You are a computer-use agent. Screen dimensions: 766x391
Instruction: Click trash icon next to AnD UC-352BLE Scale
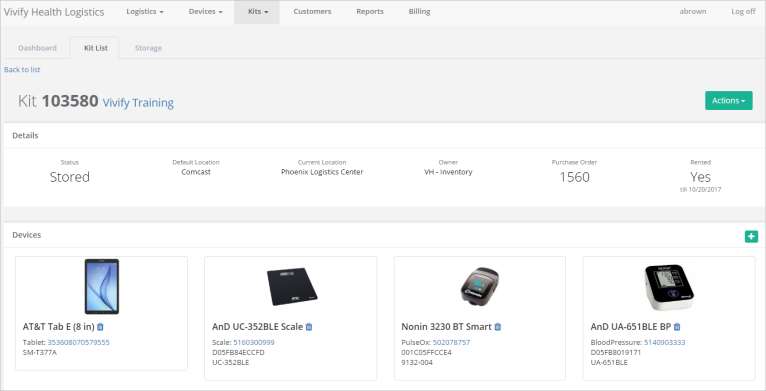click(x=309, y=326)
